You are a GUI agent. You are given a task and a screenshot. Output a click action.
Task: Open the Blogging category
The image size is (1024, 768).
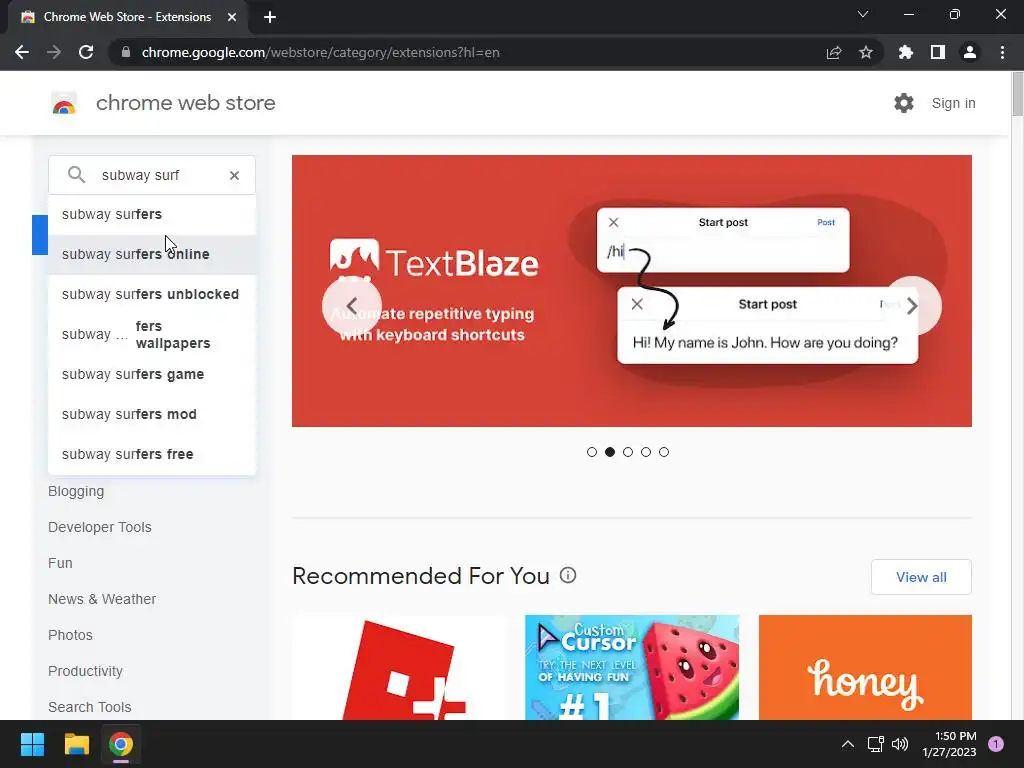(76, 491)
